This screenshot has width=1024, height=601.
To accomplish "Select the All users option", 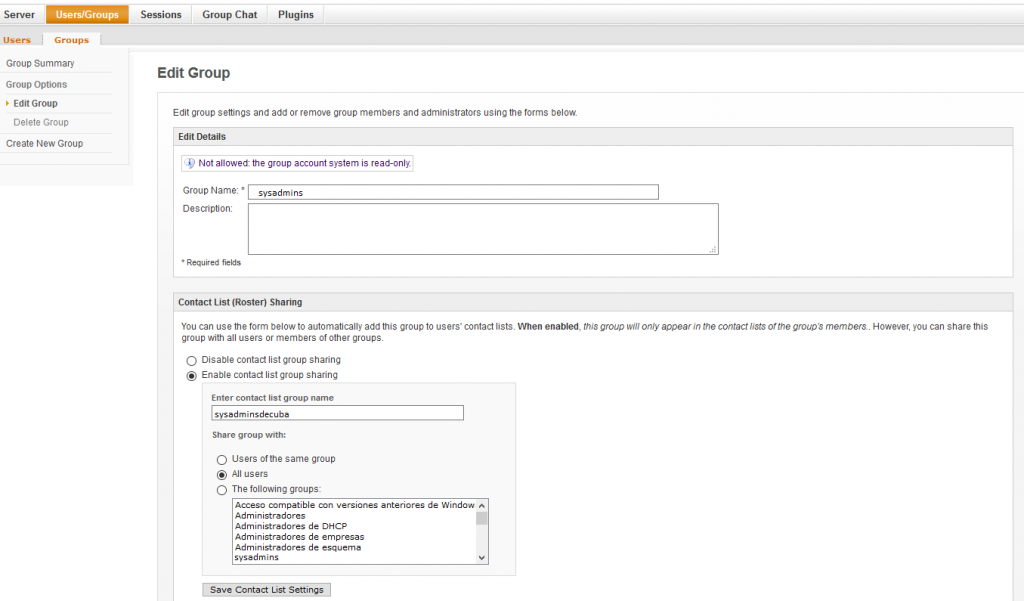I will pos(222,475).
